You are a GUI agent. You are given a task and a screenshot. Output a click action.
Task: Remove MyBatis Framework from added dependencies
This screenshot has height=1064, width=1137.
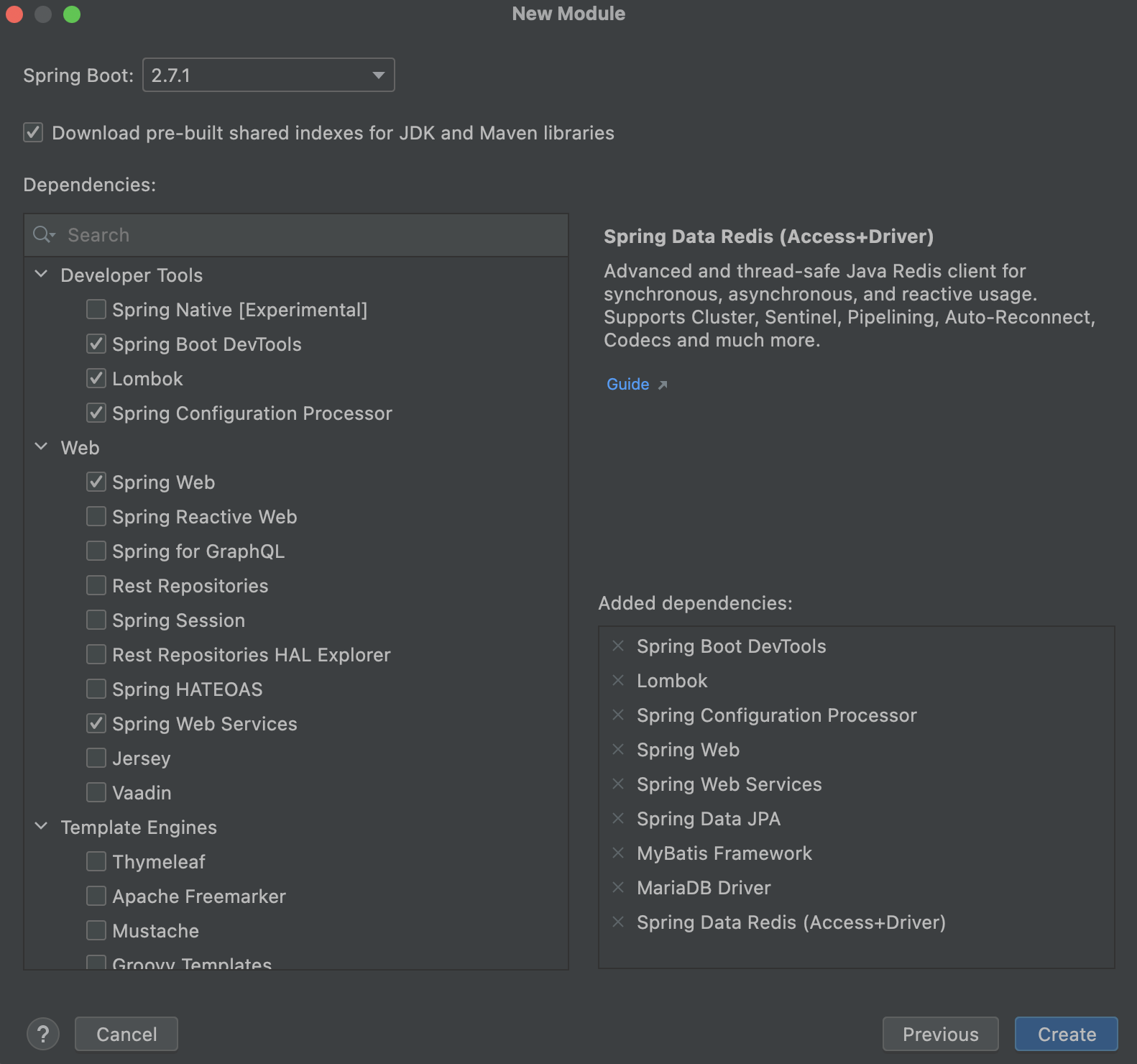[x=617, y=853]
